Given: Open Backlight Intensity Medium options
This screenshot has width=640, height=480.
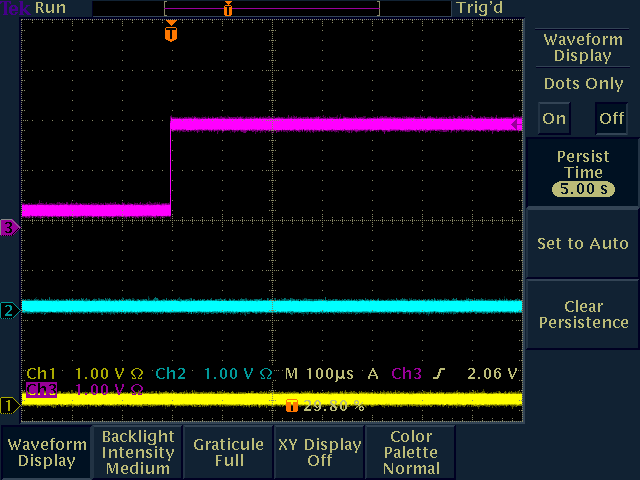Looking at the screenshot, I should tap(138, 452).
